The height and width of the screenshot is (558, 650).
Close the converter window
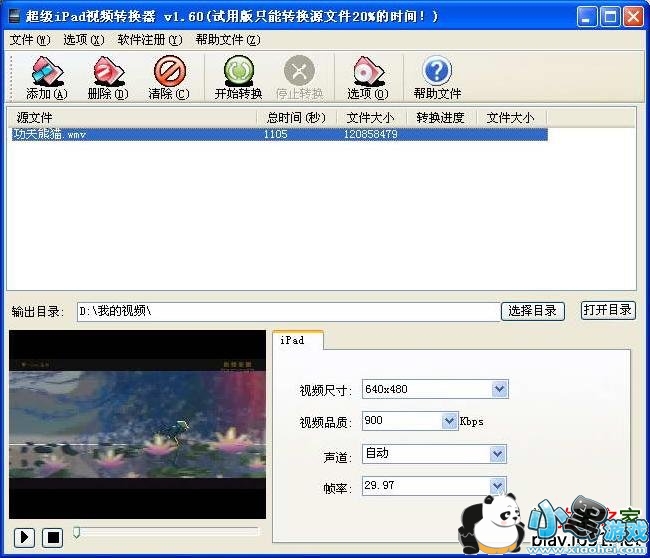coord(633,17)
